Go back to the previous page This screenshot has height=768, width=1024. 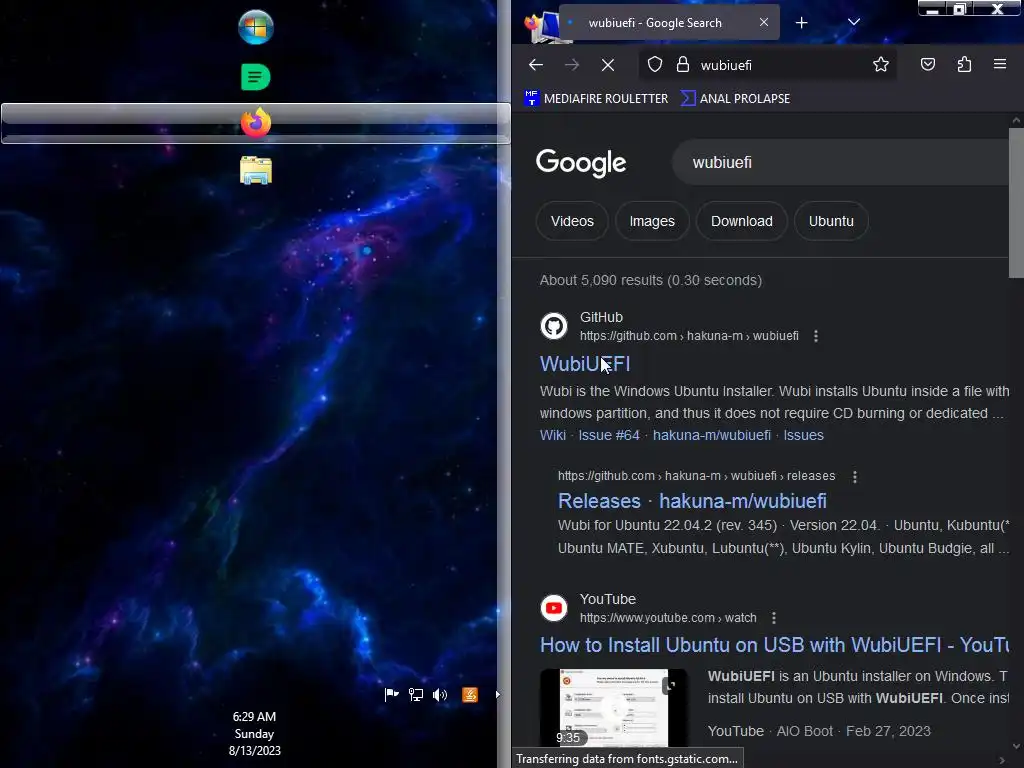536,65
